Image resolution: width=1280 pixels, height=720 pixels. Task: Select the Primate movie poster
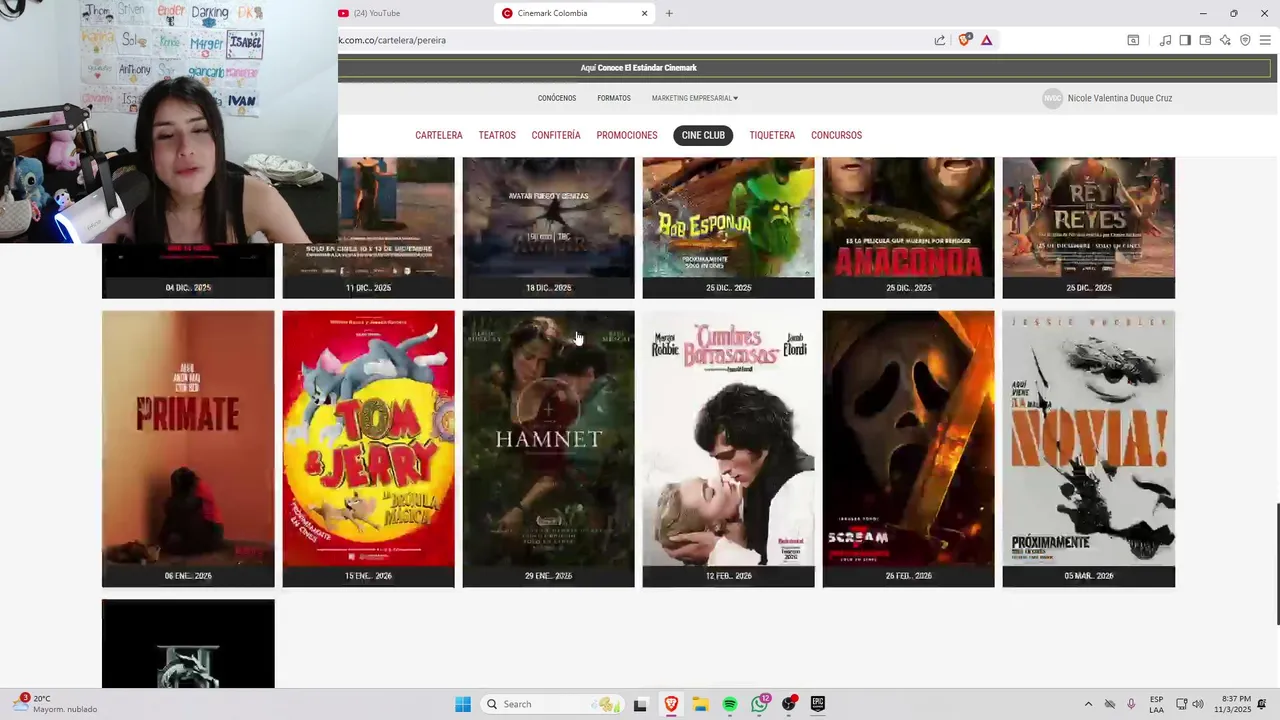(188, 448)
